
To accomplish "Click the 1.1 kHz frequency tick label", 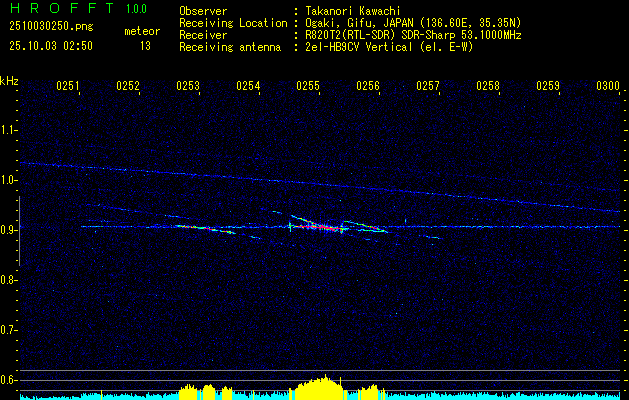I will (8, 130).
